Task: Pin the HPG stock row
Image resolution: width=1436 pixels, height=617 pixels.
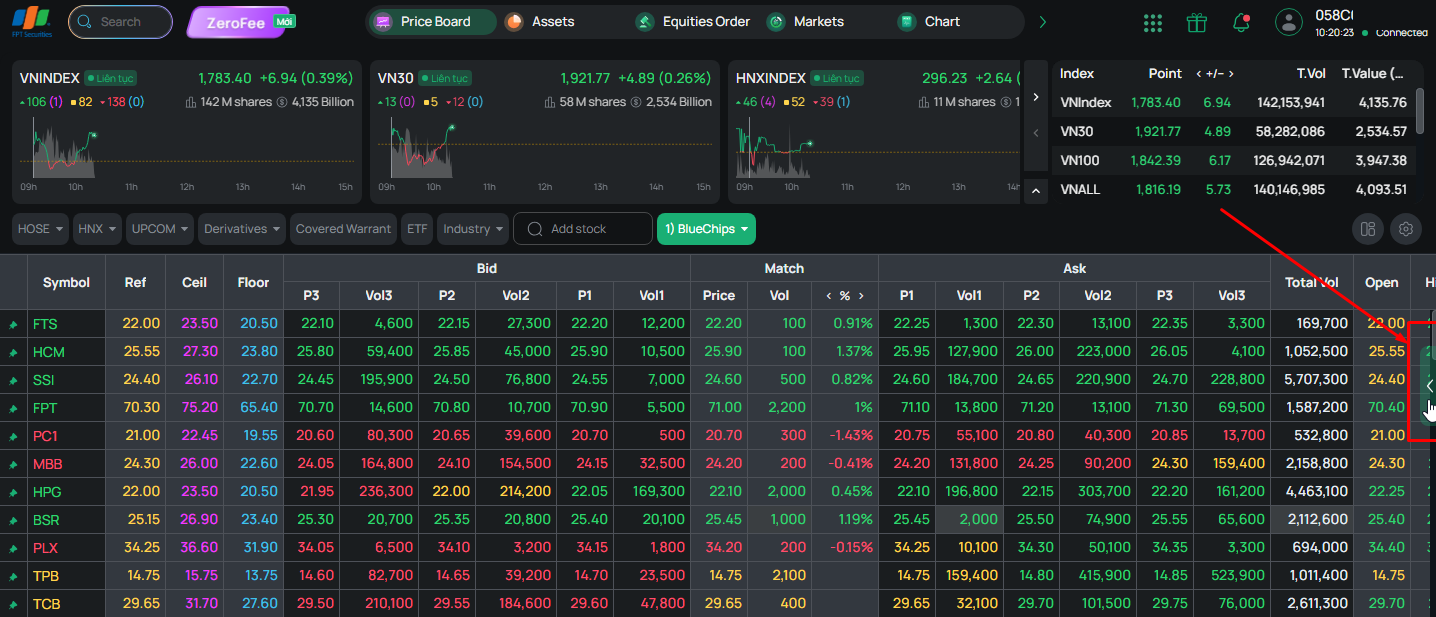Action: [14, 492]
